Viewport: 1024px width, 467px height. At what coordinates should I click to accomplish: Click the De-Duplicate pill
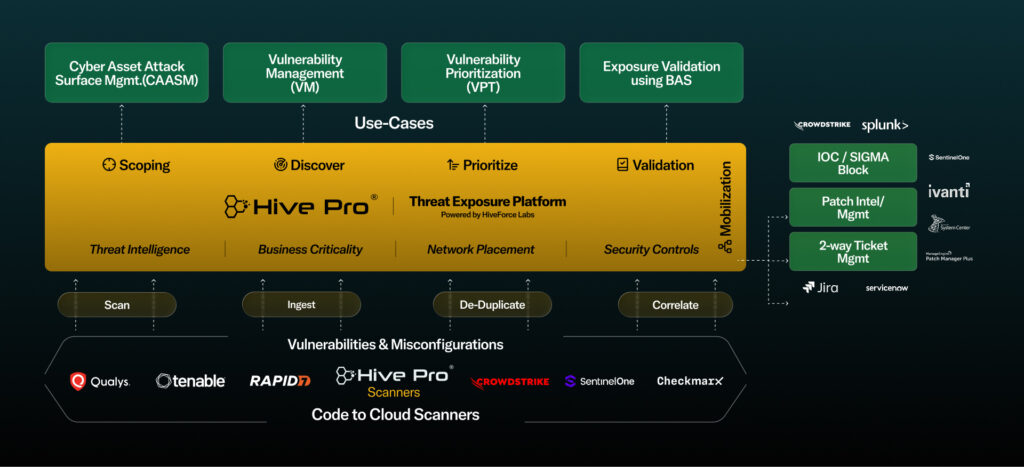(492, 304)
